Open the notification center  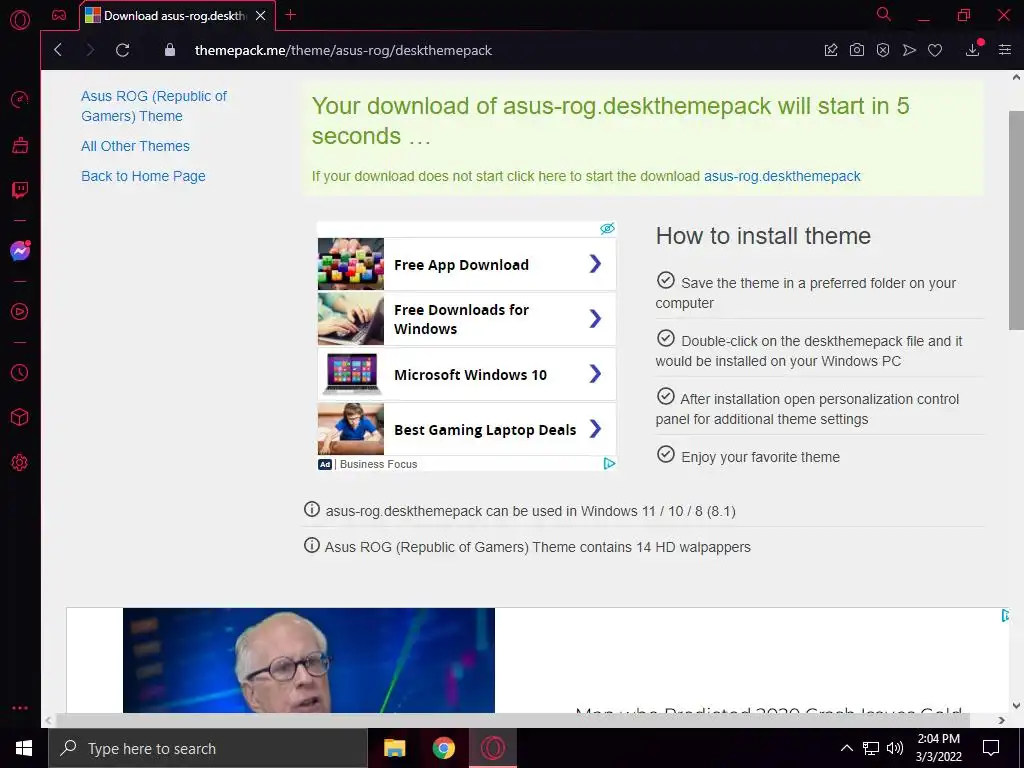point(991,748)
